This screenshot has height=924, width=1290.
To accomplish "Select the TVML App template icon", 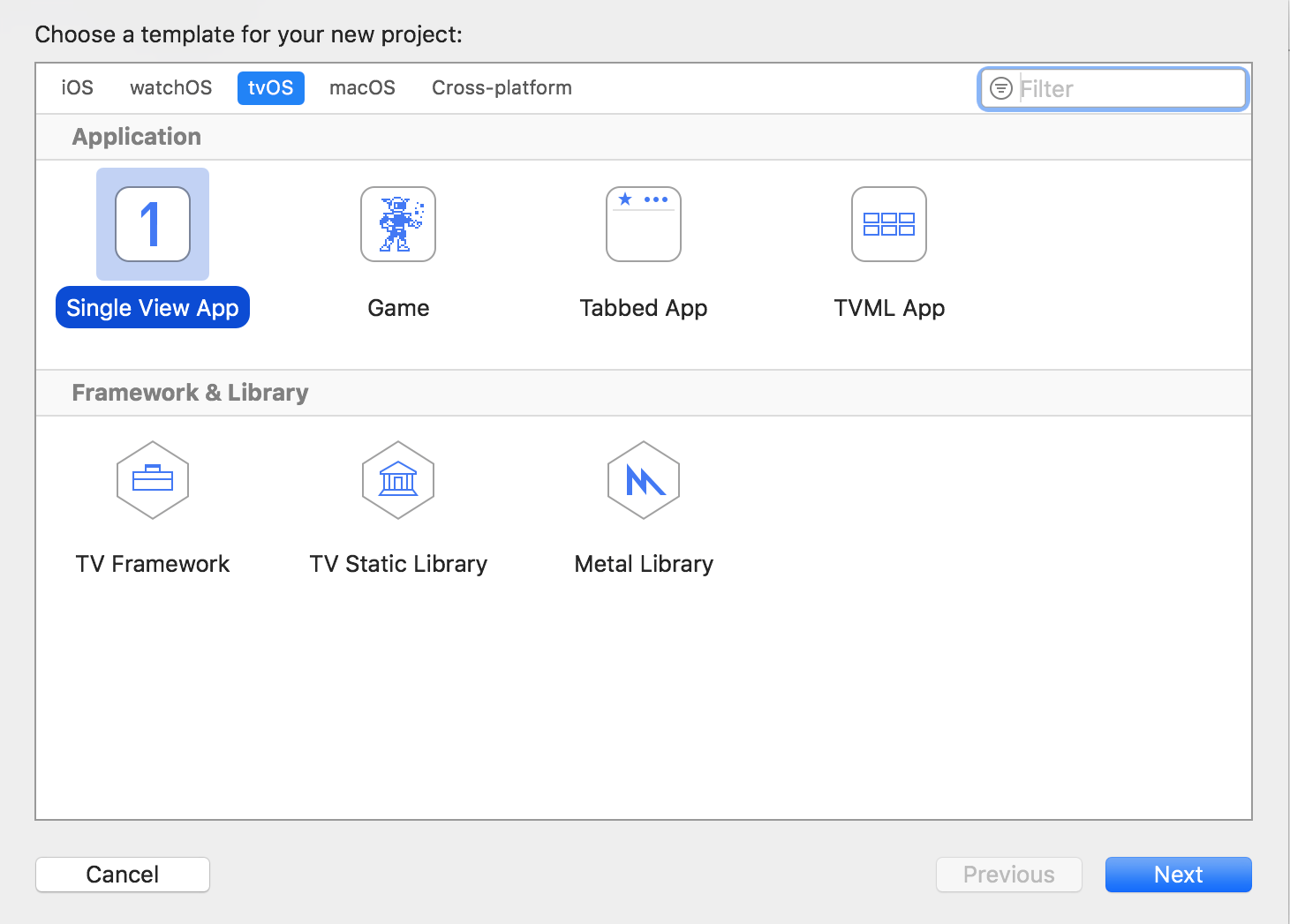I will click(x=889, y=224).
